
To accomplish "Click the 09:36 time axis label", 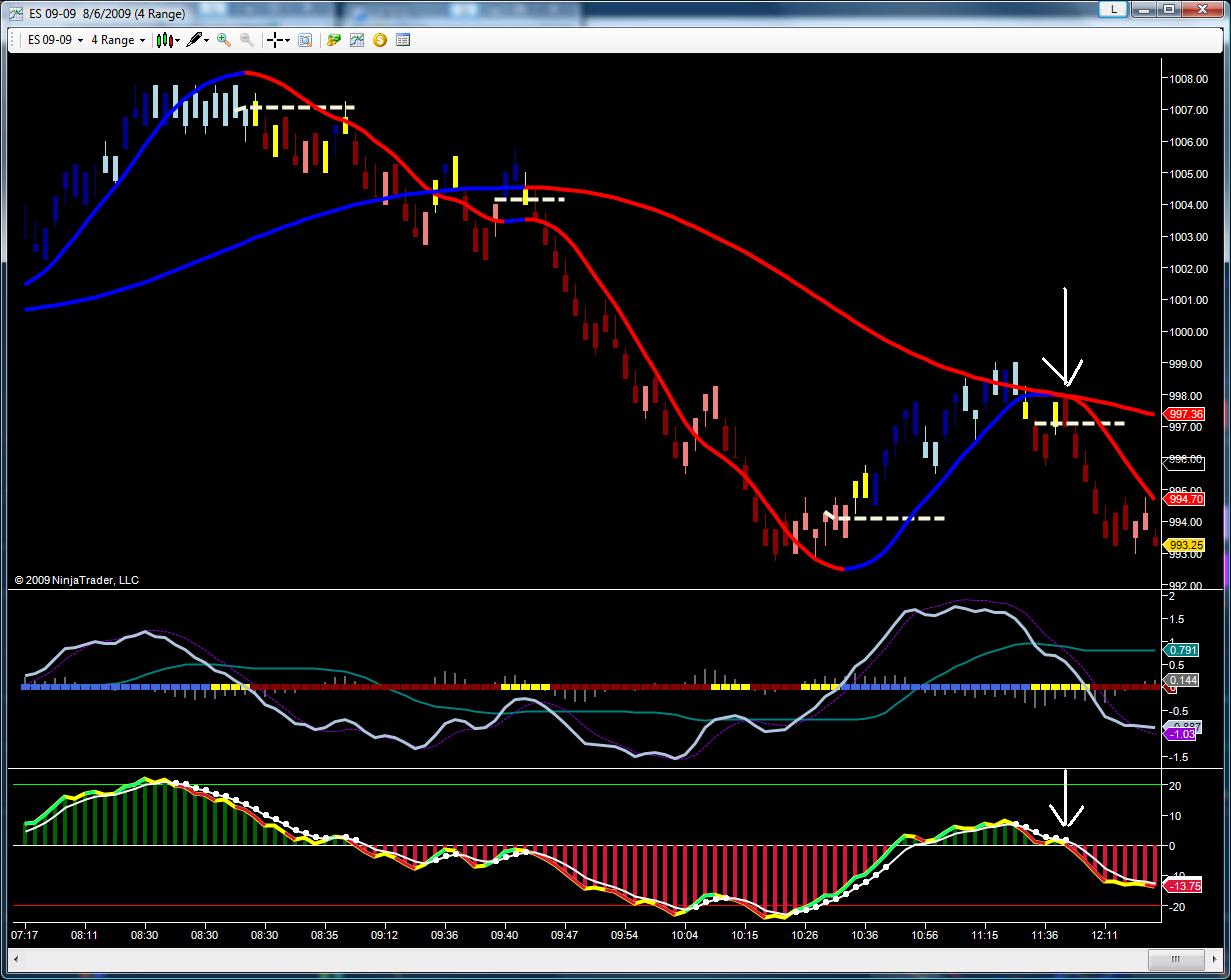I will click(x=445, y=936).
